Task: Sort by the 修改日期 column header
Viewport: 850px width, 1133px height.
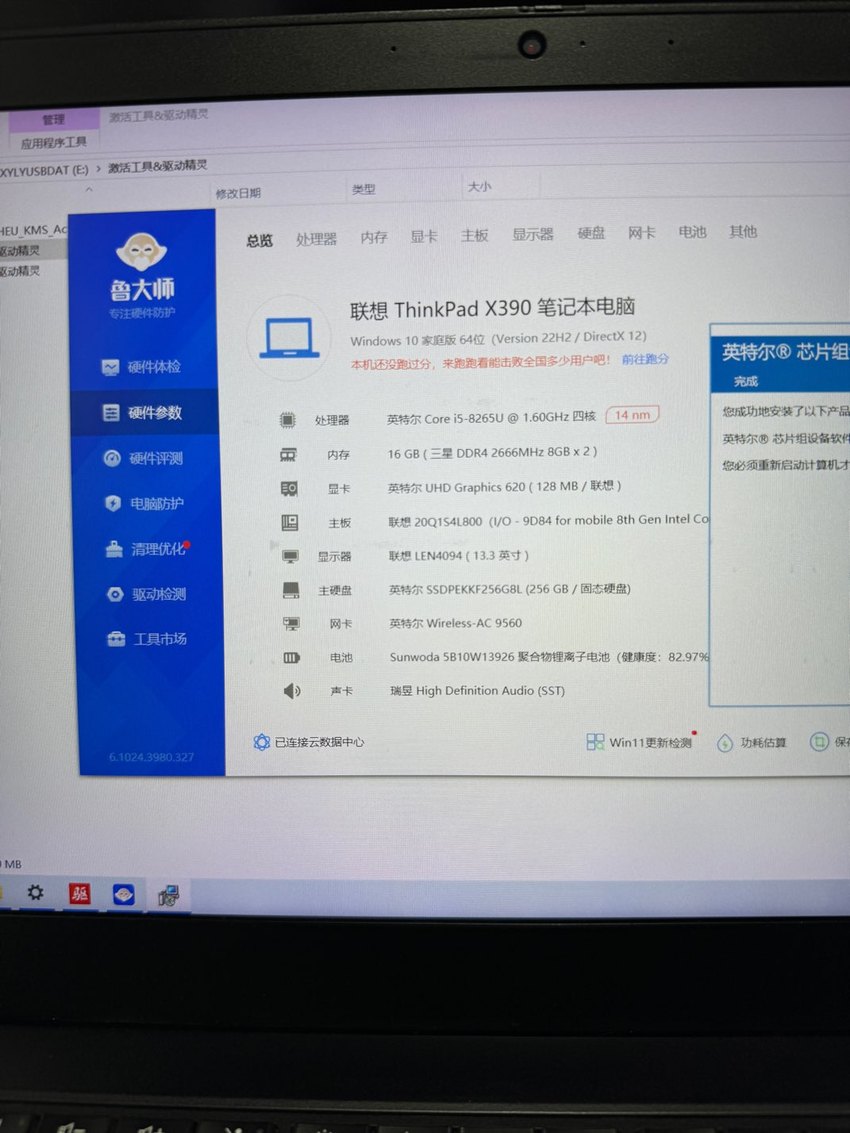Action: [238, 193]
